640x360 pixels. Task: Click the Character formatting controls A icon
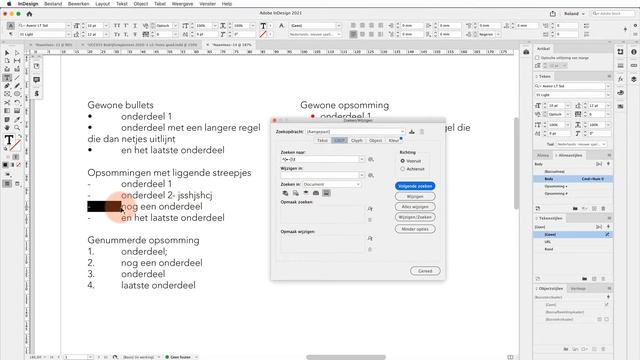(x=11, y=25)
